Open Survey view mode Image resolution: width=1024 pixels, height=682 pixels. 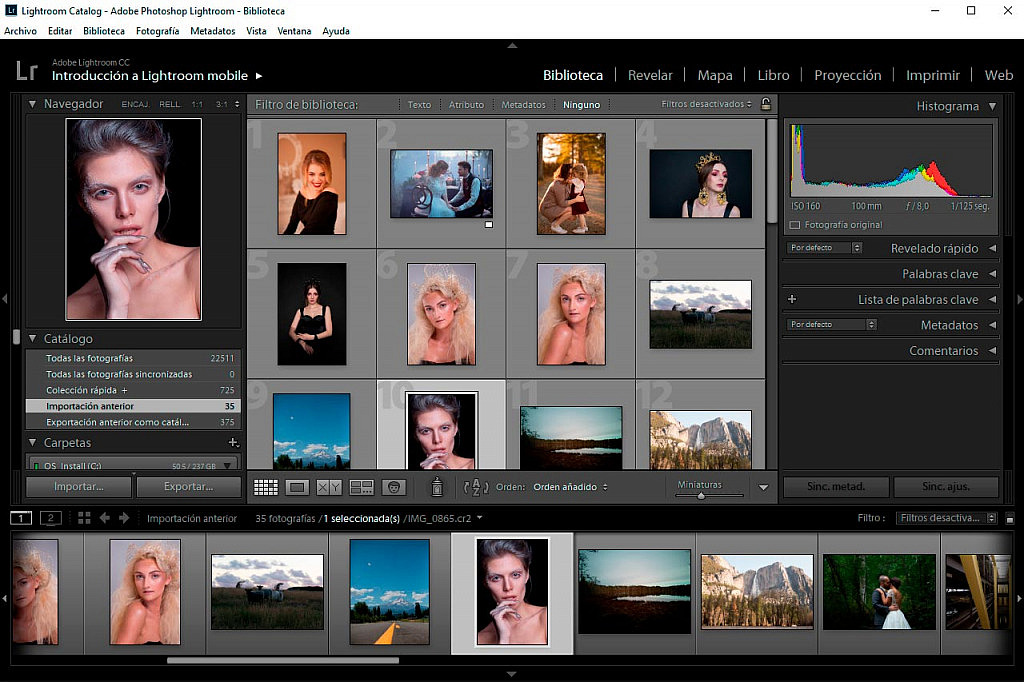pos(361,487)
